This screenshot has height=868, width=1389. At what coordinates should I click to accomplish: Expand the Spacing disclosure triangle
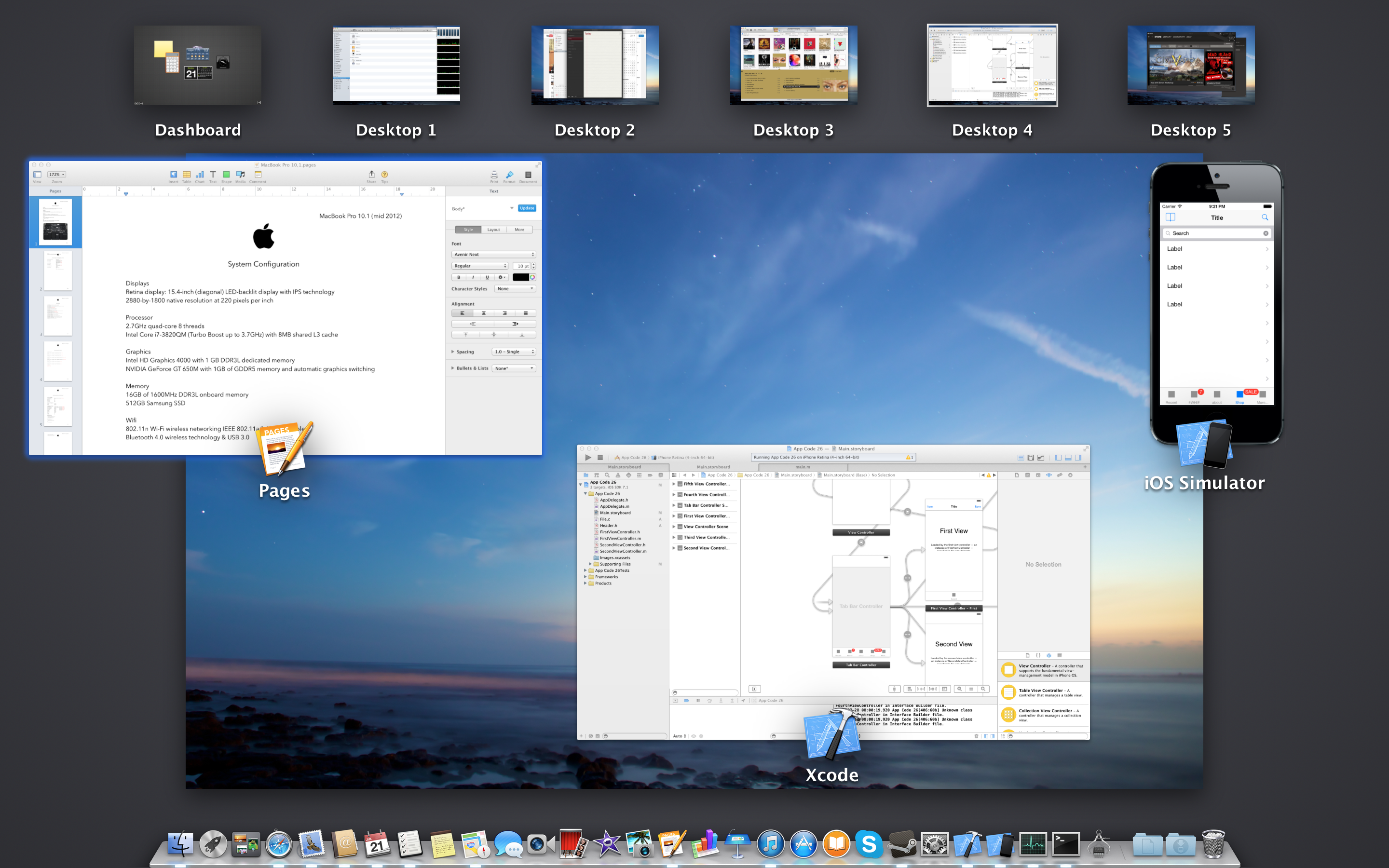point(453,352)
